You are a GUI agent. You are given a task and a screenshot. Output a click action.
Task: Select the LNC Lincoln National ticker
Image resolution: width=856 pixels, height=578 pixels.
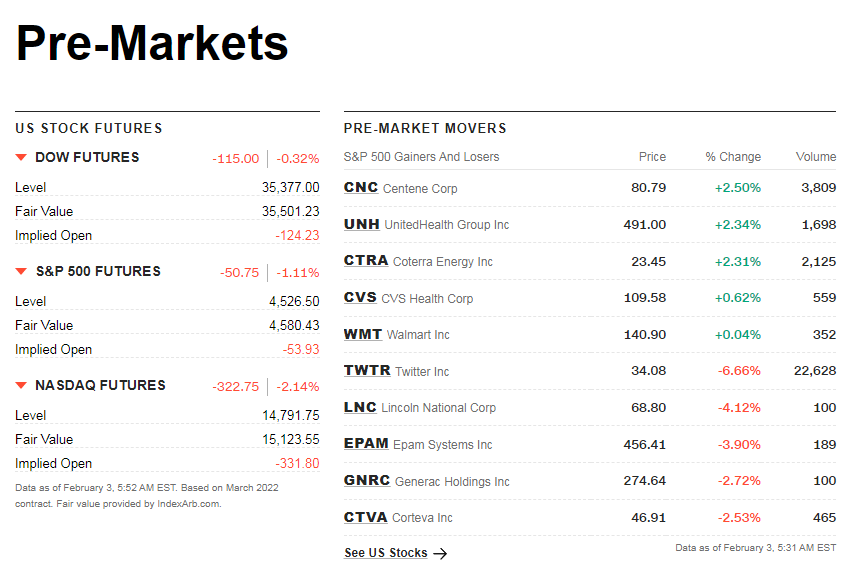[360, 407]
